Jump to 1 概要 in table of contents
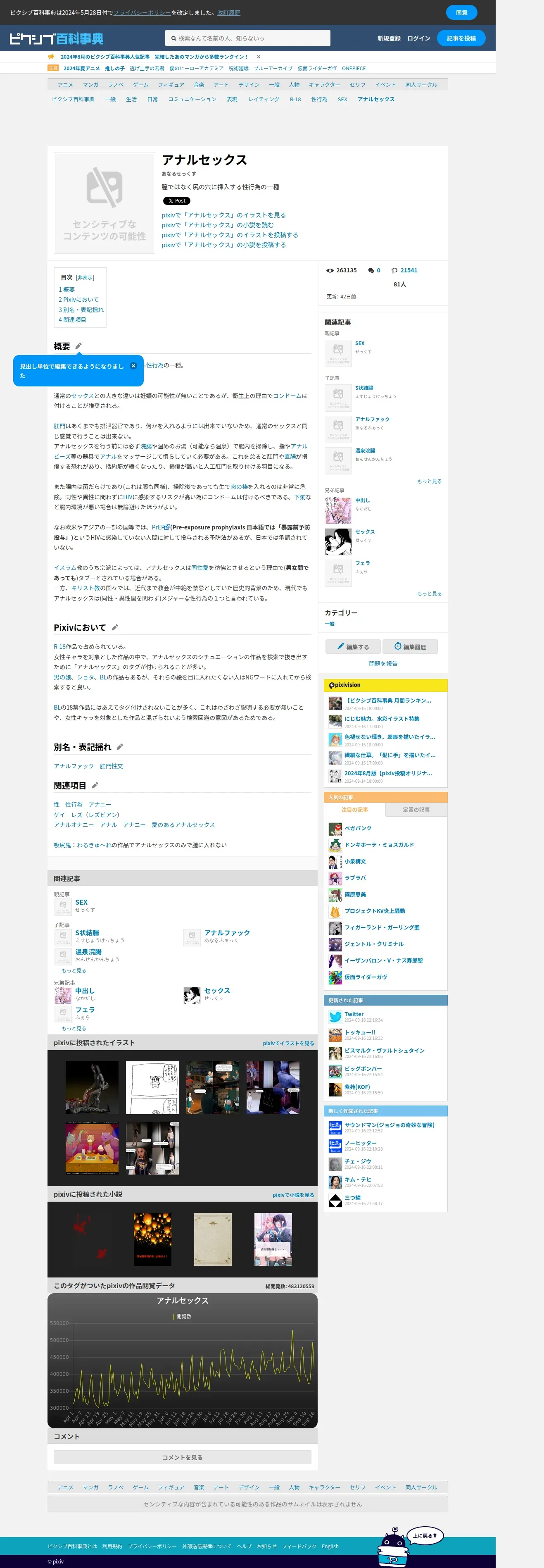The image size is (544, 1568). (67, 290)
